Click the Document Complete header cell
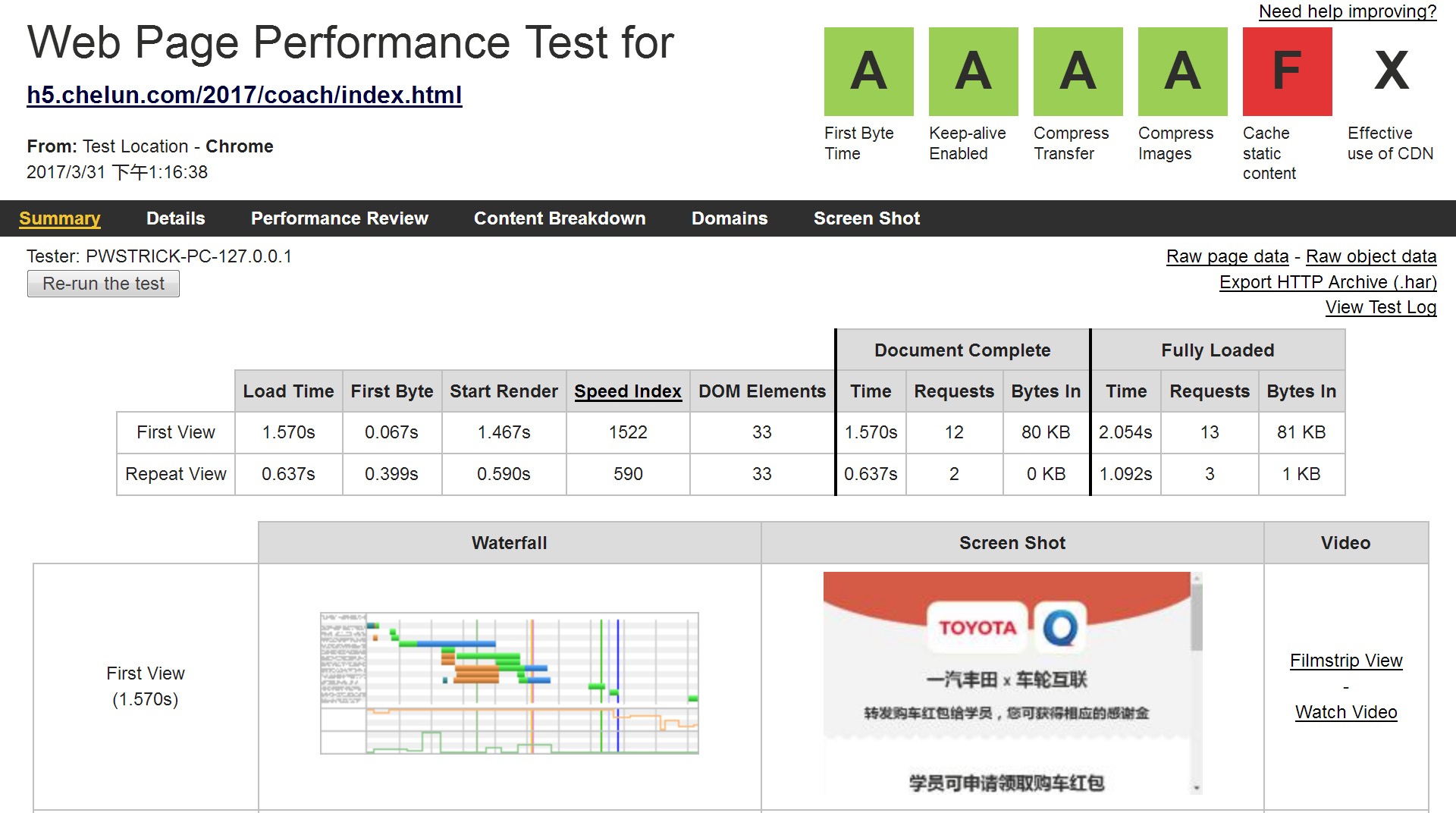The height and width of the screenshot is (813, 1456). [962, 350]
